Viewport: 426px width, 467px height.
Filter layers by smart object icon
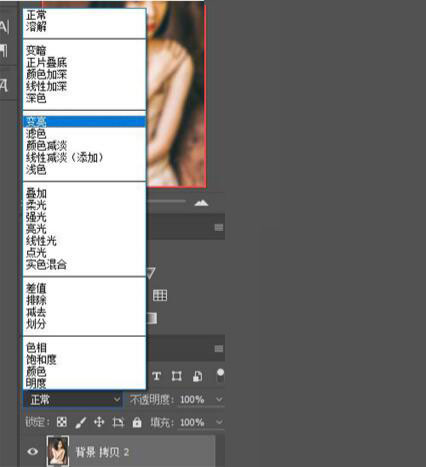pyautogui.click(x=197, y=376)
